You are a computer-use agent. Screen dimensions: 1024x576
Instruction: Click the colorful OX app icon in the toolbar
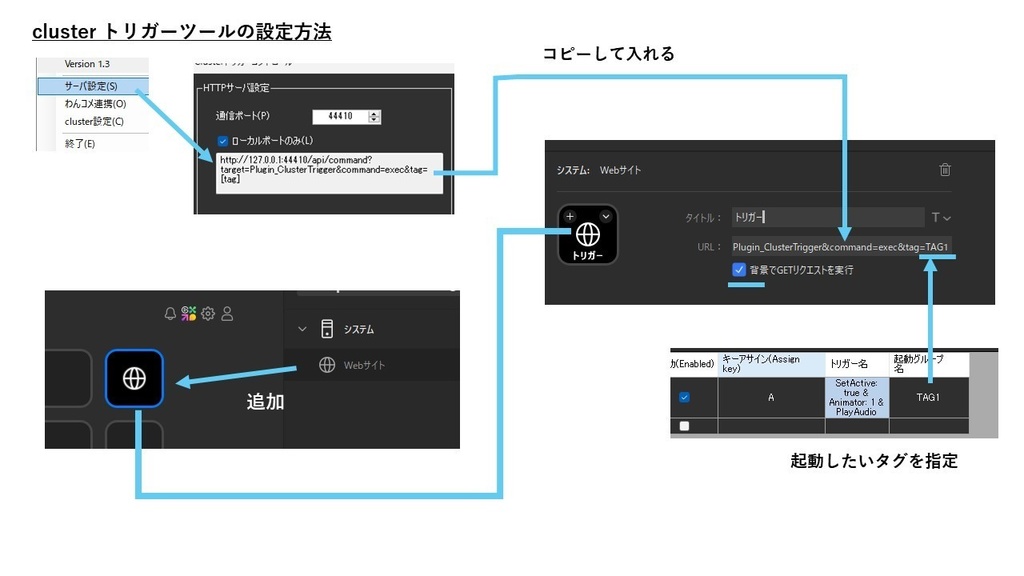(188, 311)
